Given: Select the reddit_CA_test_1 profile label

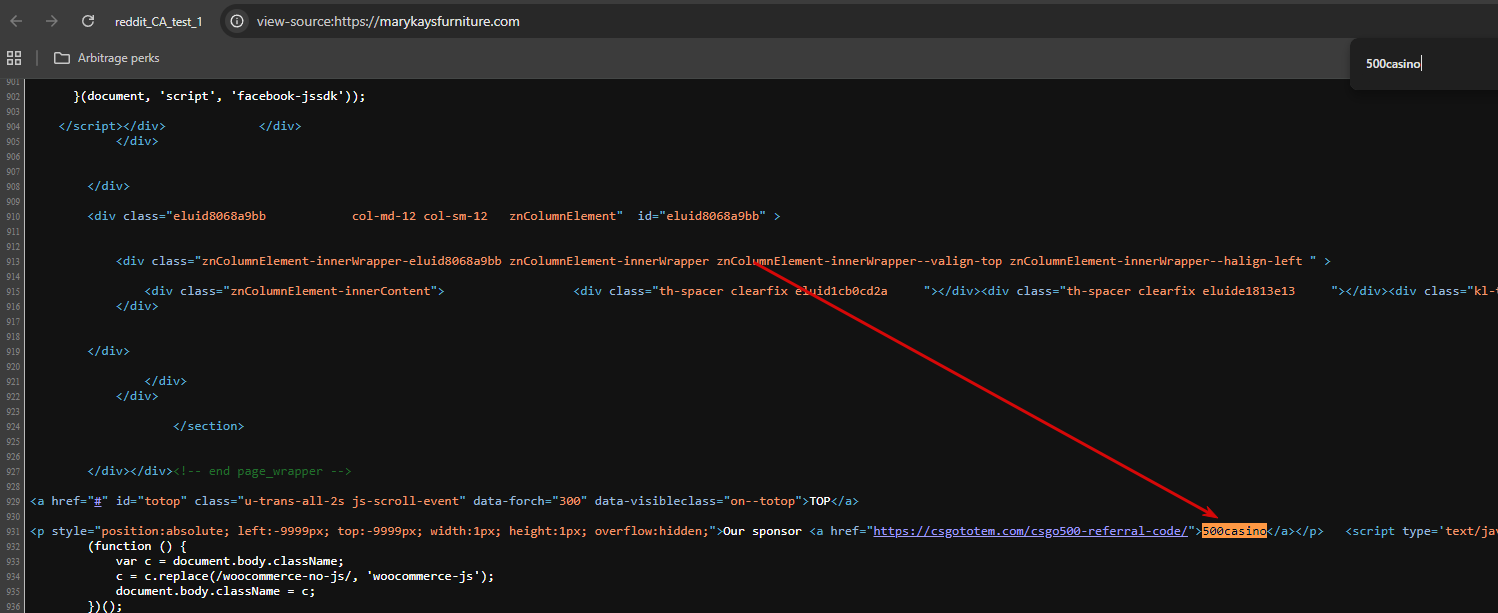Looking at the screenshot, I should (x=158, y=21).
